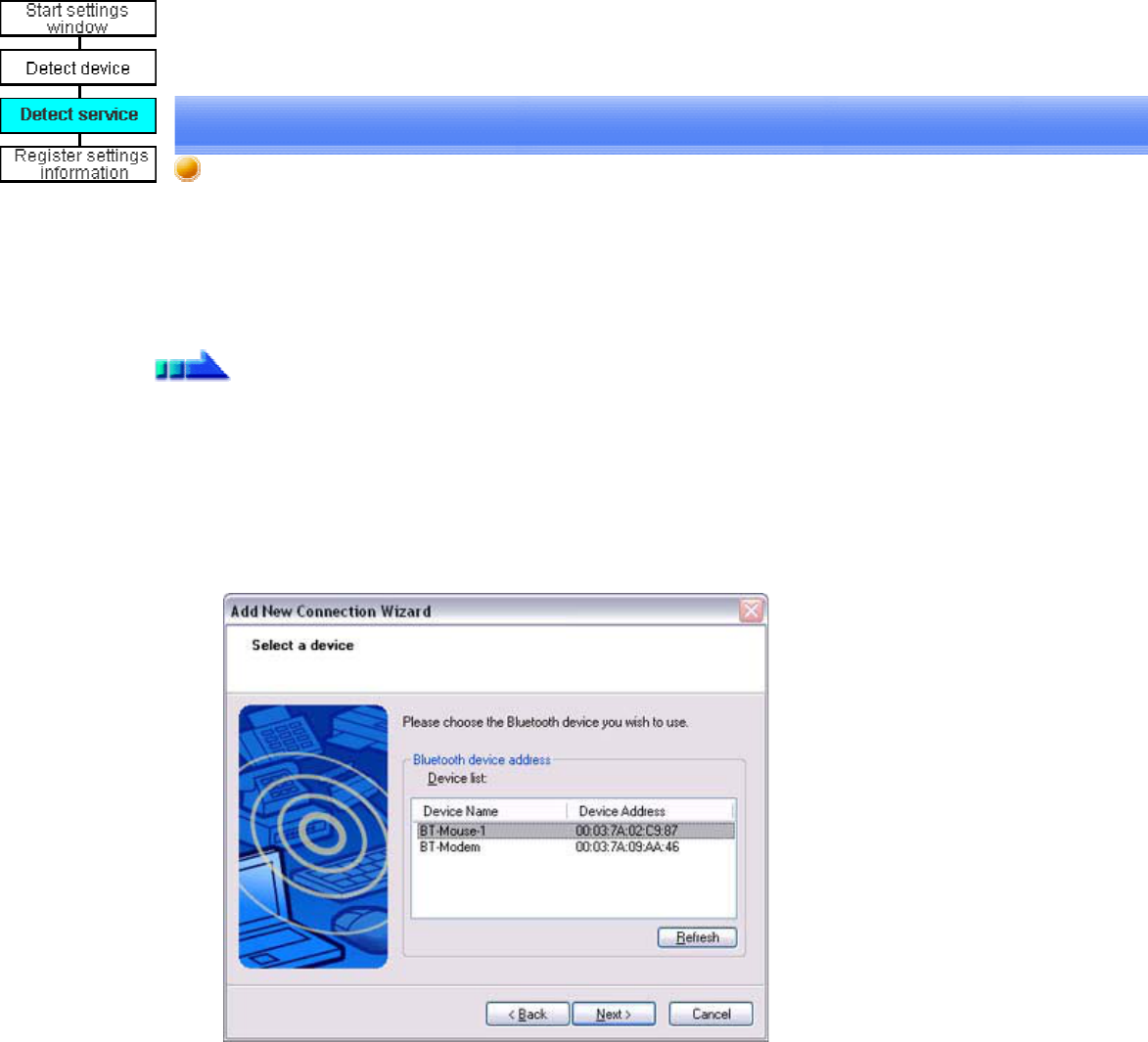Sort by Device Name column header
Image resolution: width=1148 pixels, height=1042 pixels.
(x=489, y=811)
